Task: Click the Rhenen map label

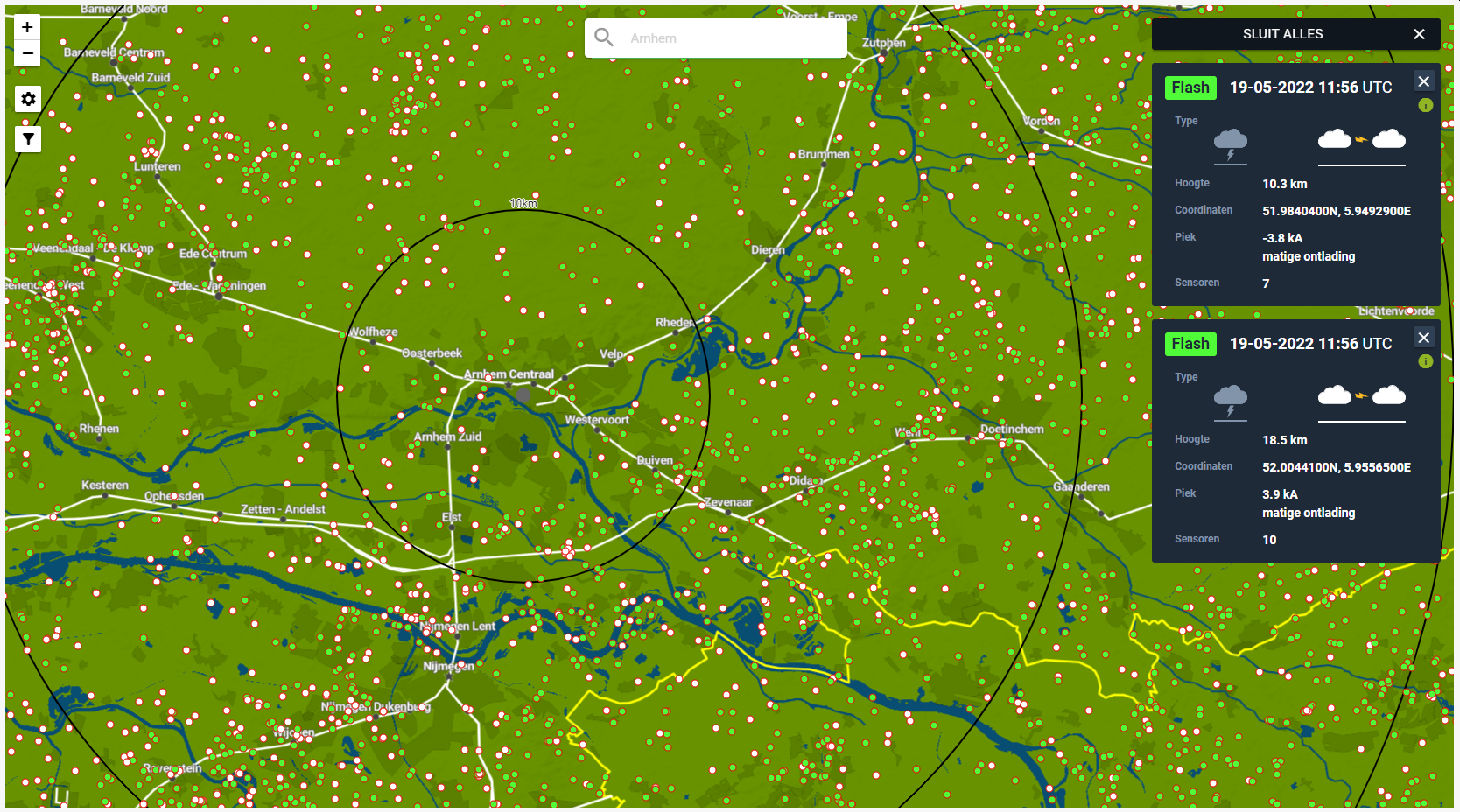Action: point(99,429)
